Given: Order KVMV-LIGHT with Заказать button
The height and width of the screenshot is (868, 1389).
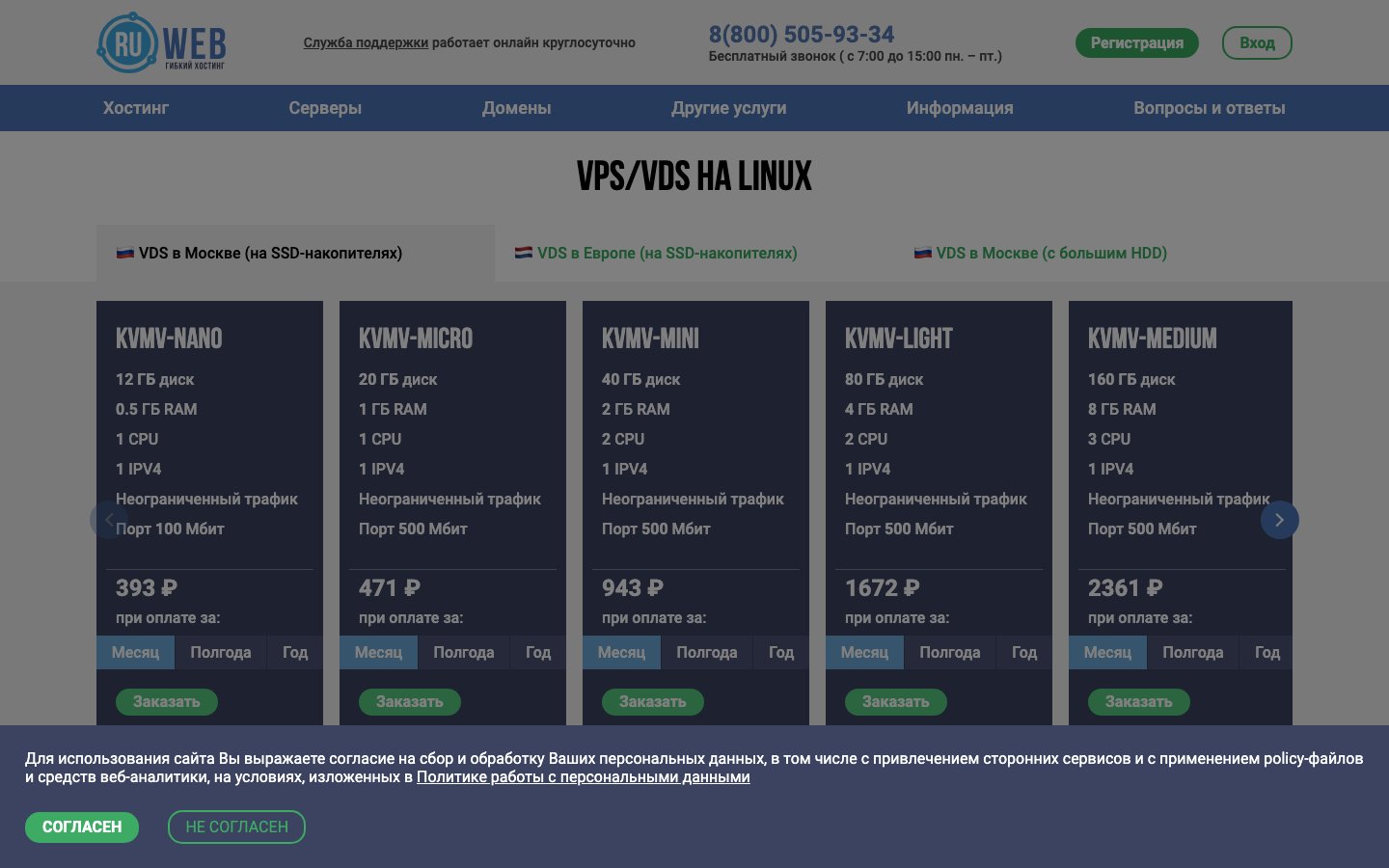Looking at the screenshot, I should [896, 702].
